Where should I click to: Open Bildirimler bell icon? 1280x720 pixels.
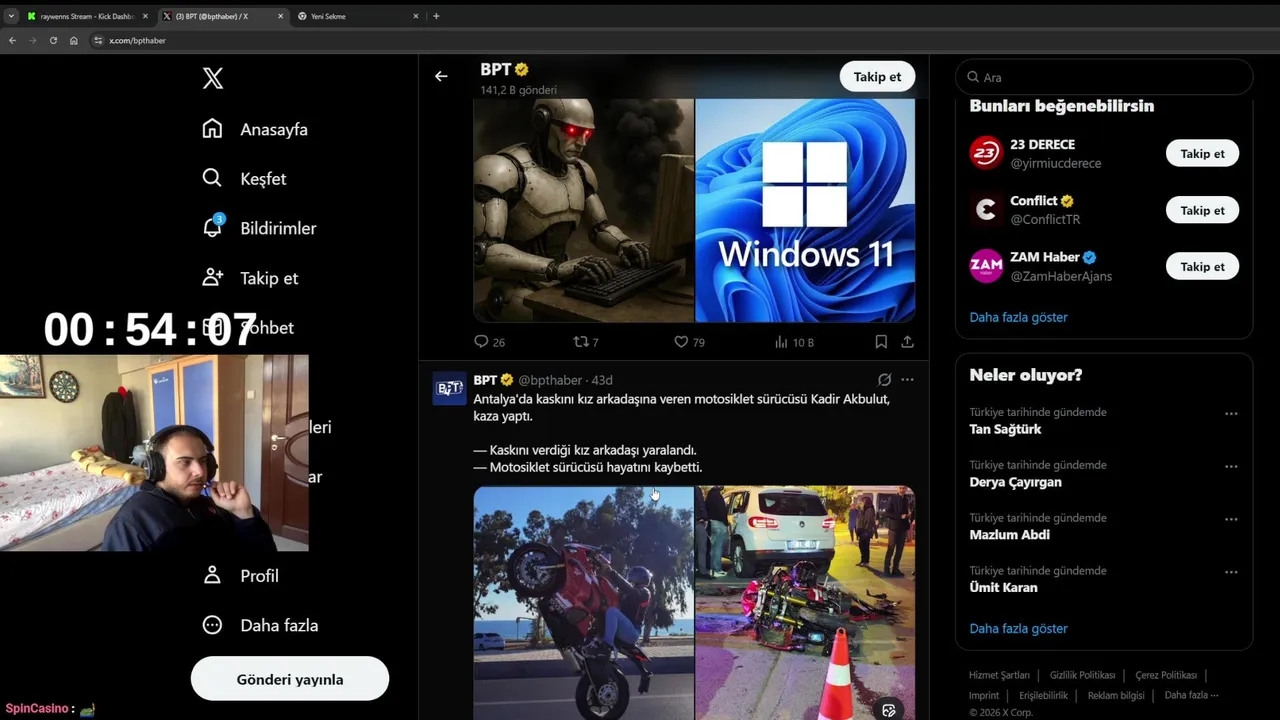tap(212, 227)
